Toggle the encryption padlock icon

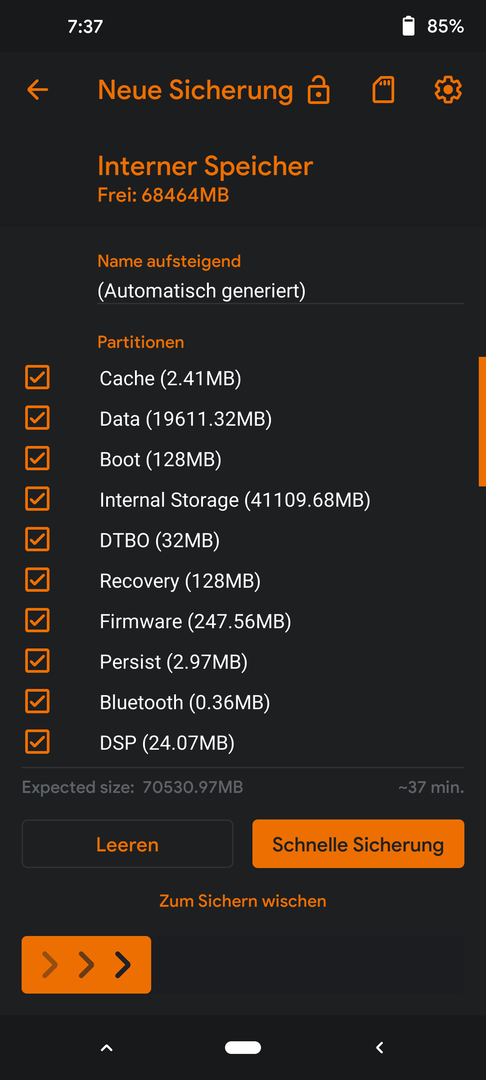318,90
